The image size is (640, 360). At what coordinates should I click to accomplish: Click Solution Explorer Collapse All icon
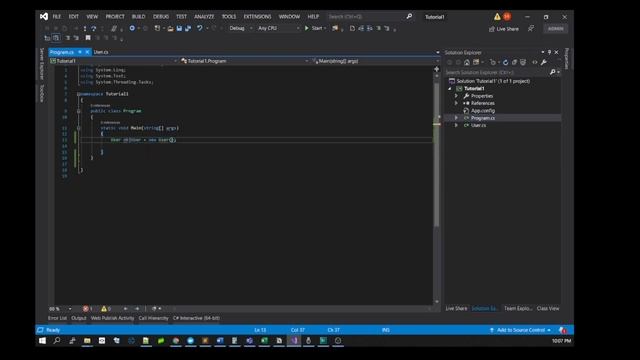(x=514, y=62)
